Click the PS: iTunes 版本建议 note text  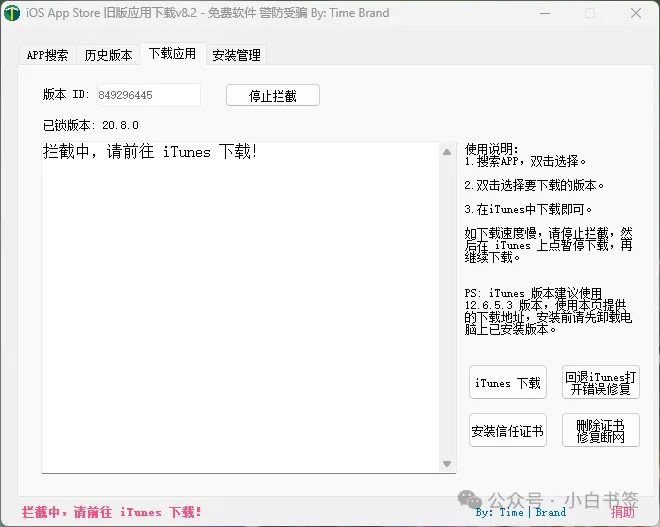coord(548,311)
